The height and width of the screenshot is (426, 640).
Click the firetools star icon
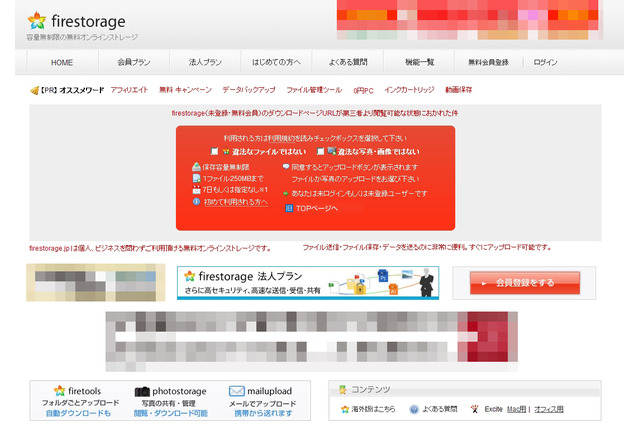click(60, 391)
